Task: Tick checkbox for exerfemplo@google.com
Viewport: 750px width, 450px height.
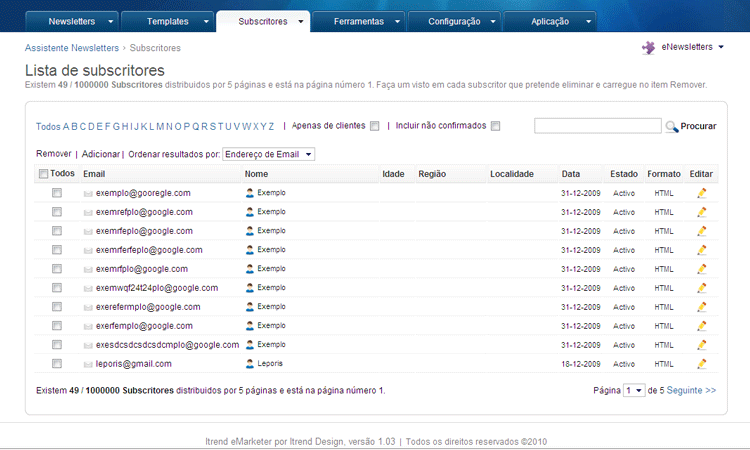Action: (57, 326)
